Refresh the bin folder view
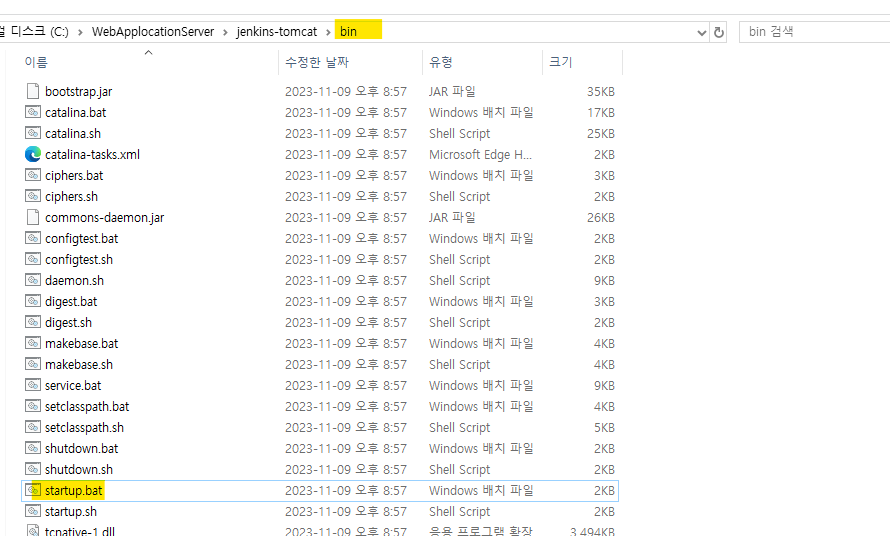Screen dimensions: 890x536 [x=719, y=32]
